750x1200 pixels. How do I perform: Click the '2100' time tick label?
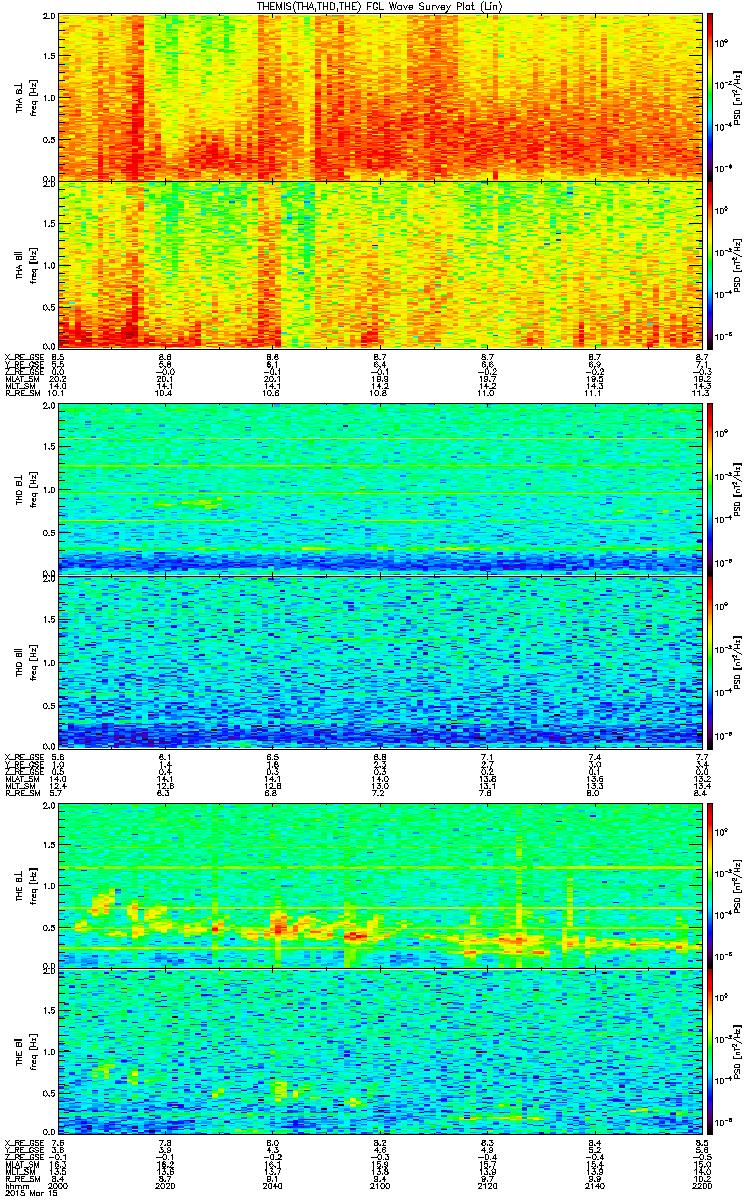(380, 1185)
